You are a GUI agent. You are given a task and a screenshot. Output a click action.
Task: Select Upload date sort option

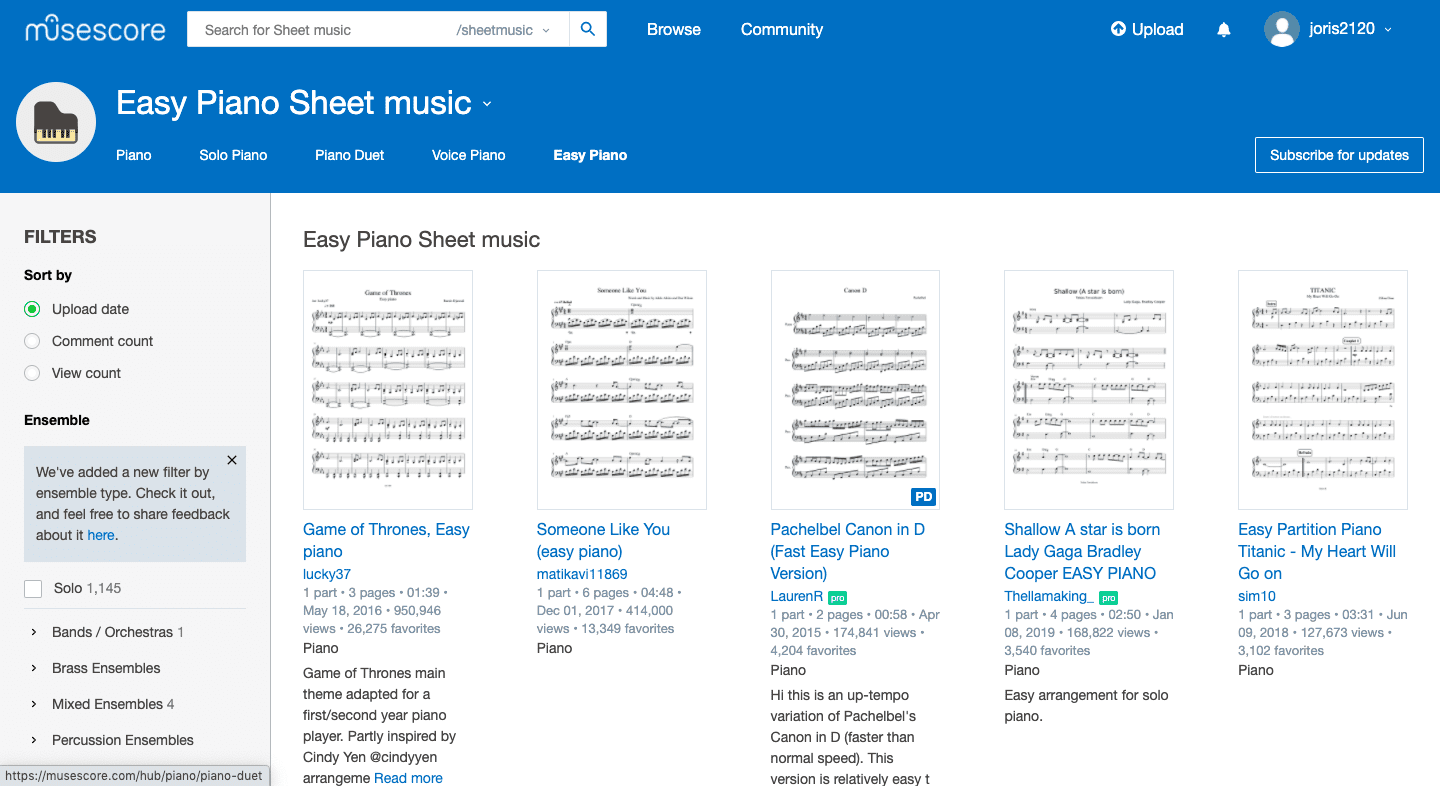pos(32,309)
